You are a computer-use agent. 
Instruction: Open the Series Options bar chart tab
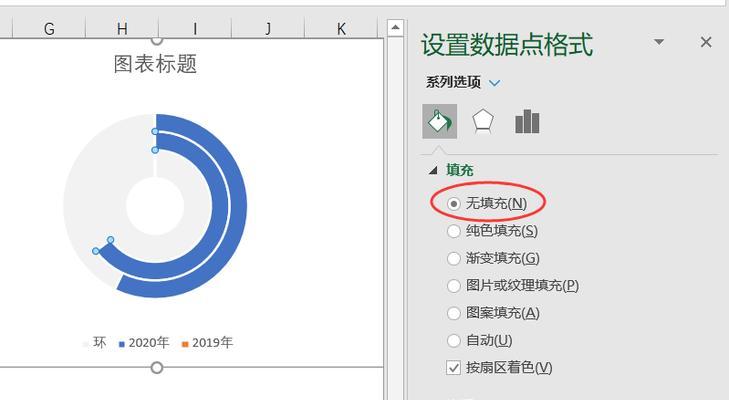(x=527, y=121)
